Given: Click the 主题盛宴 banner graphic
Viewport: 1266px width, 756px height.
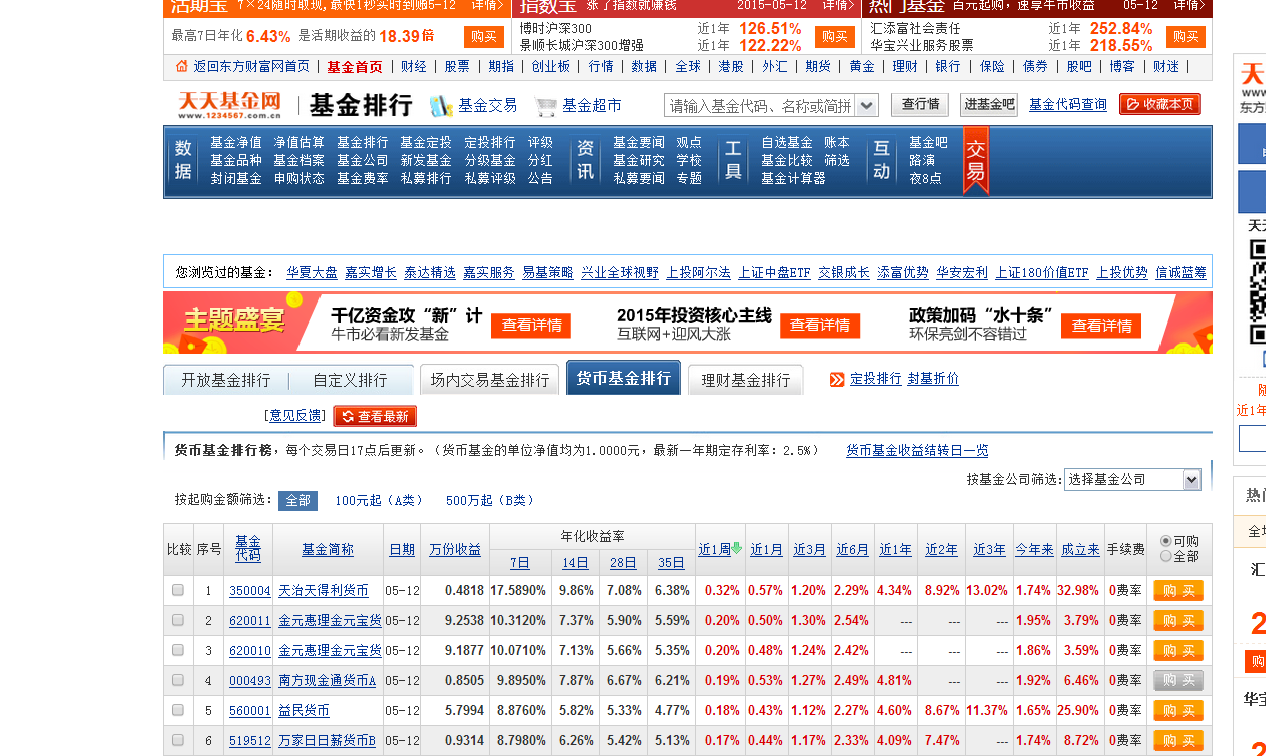Looking at the screenshot, I should pyautogui.click(x=235, y=322).
